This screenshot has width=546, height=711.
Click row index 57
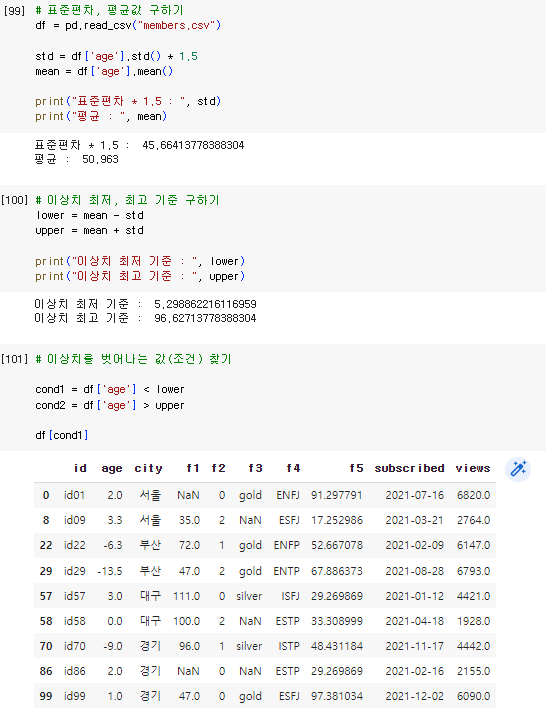(46, 596)
